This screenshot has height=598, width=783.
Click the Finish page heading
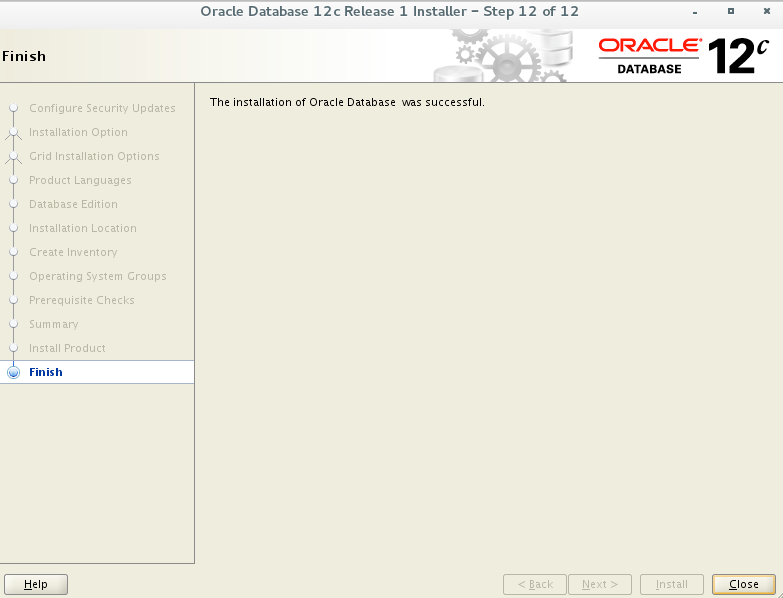[x=24, y=56]
